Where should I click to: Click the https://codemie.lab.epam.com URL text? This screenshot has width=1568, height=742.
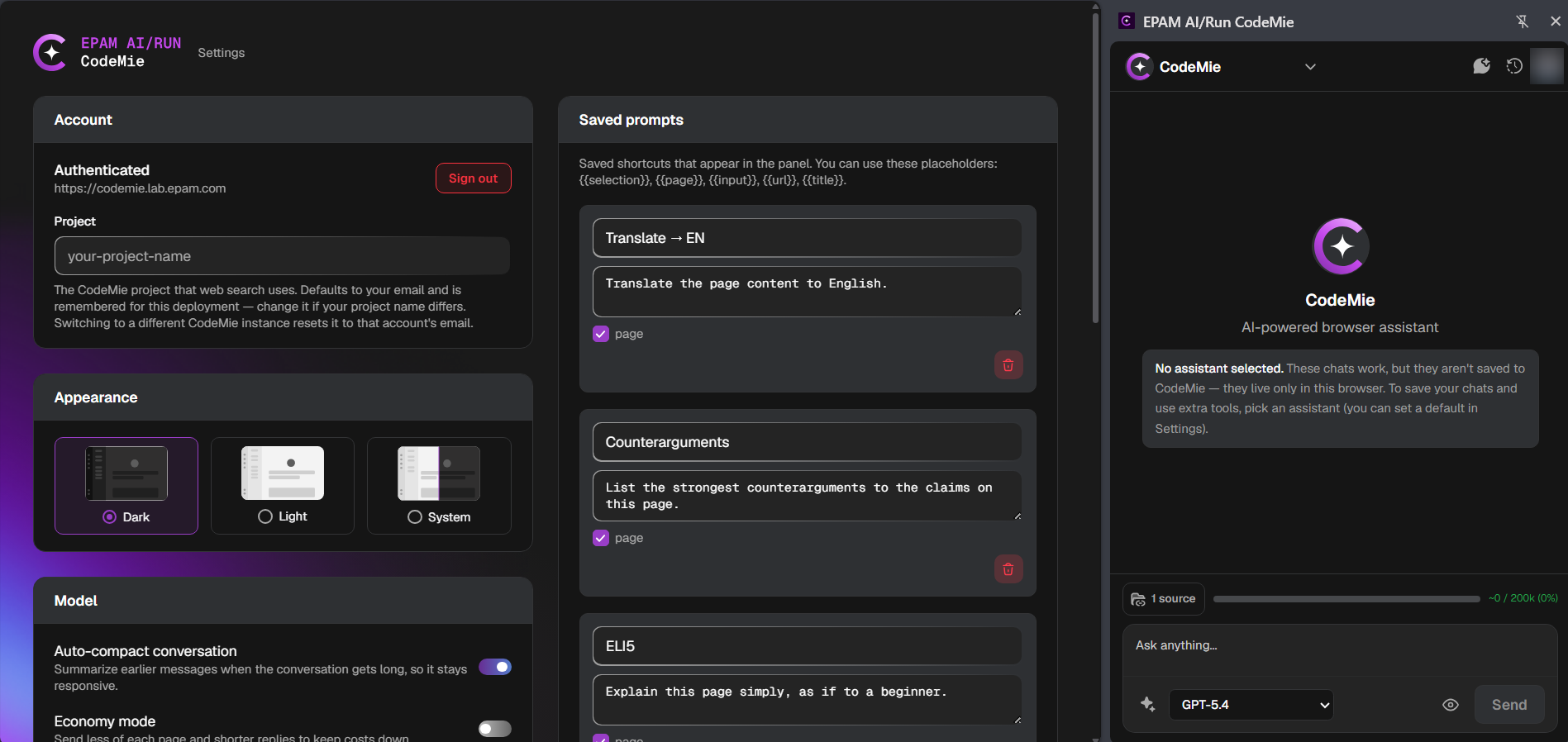click(140, 188)
